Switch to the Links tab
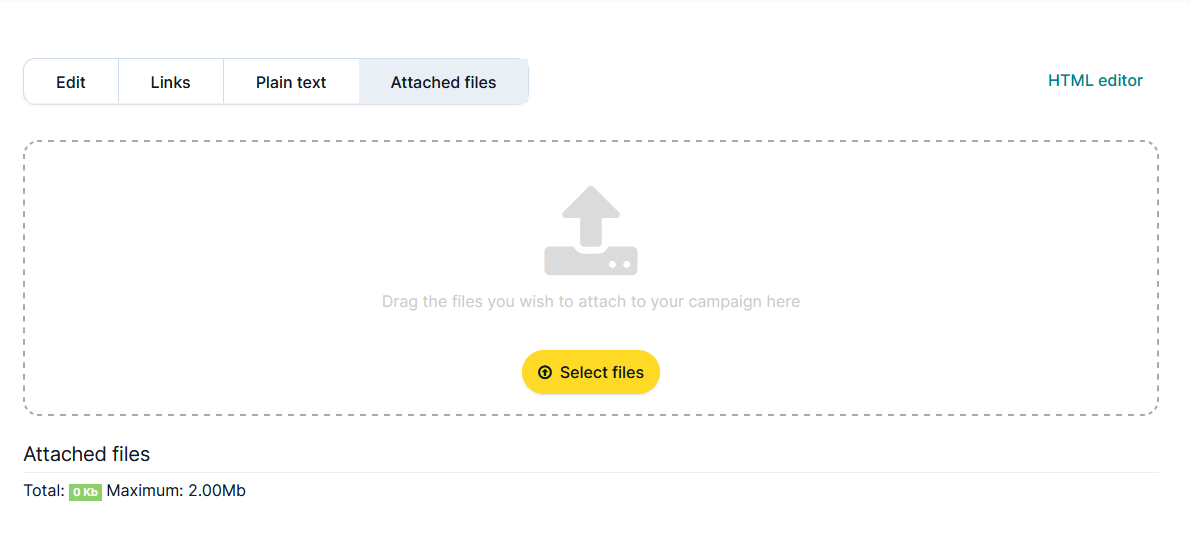Viewport: 1190px width, 551px height. 170,82
